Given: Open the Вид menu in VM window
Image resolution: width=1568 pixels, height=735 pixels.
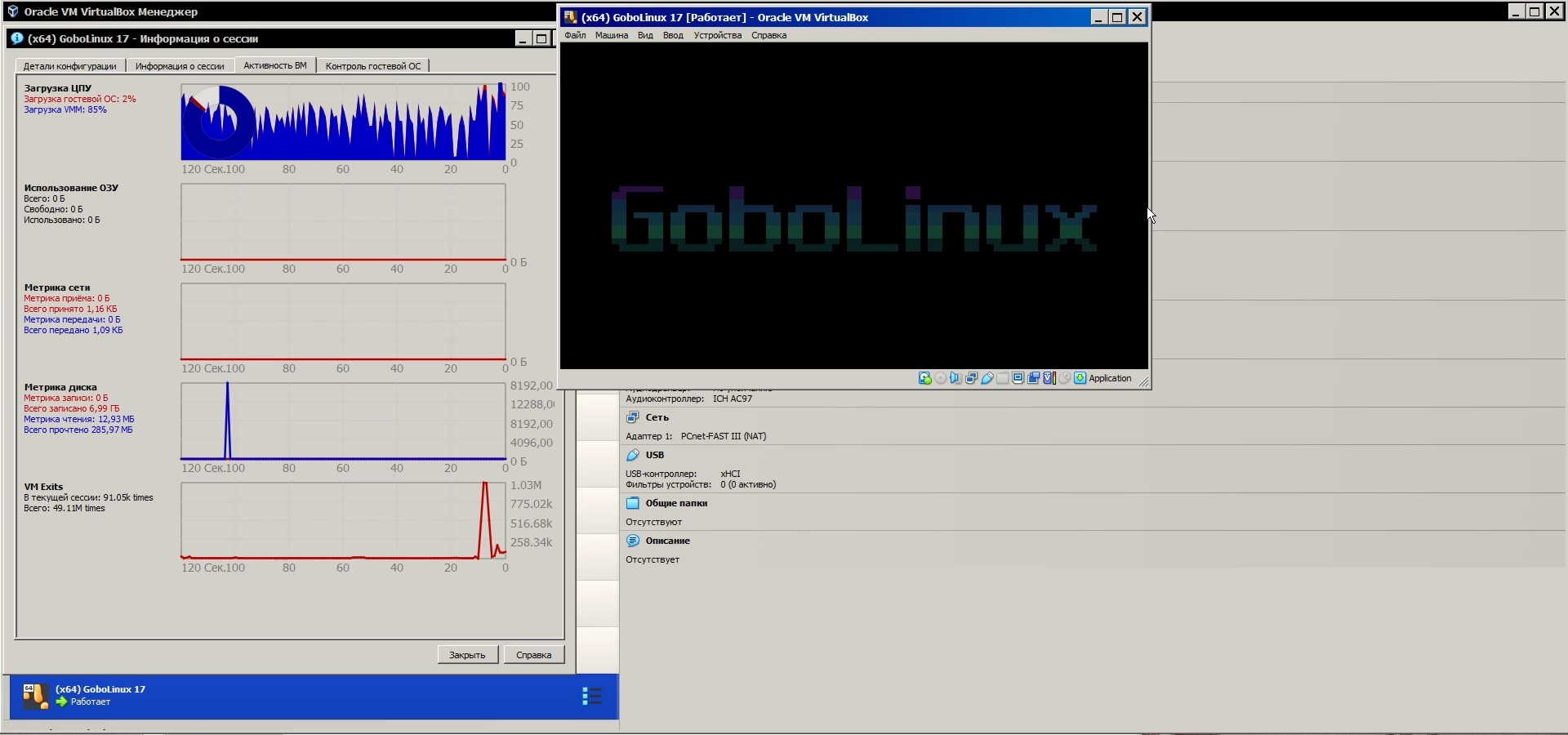Looking at the screenshot, I should [645, 35].
